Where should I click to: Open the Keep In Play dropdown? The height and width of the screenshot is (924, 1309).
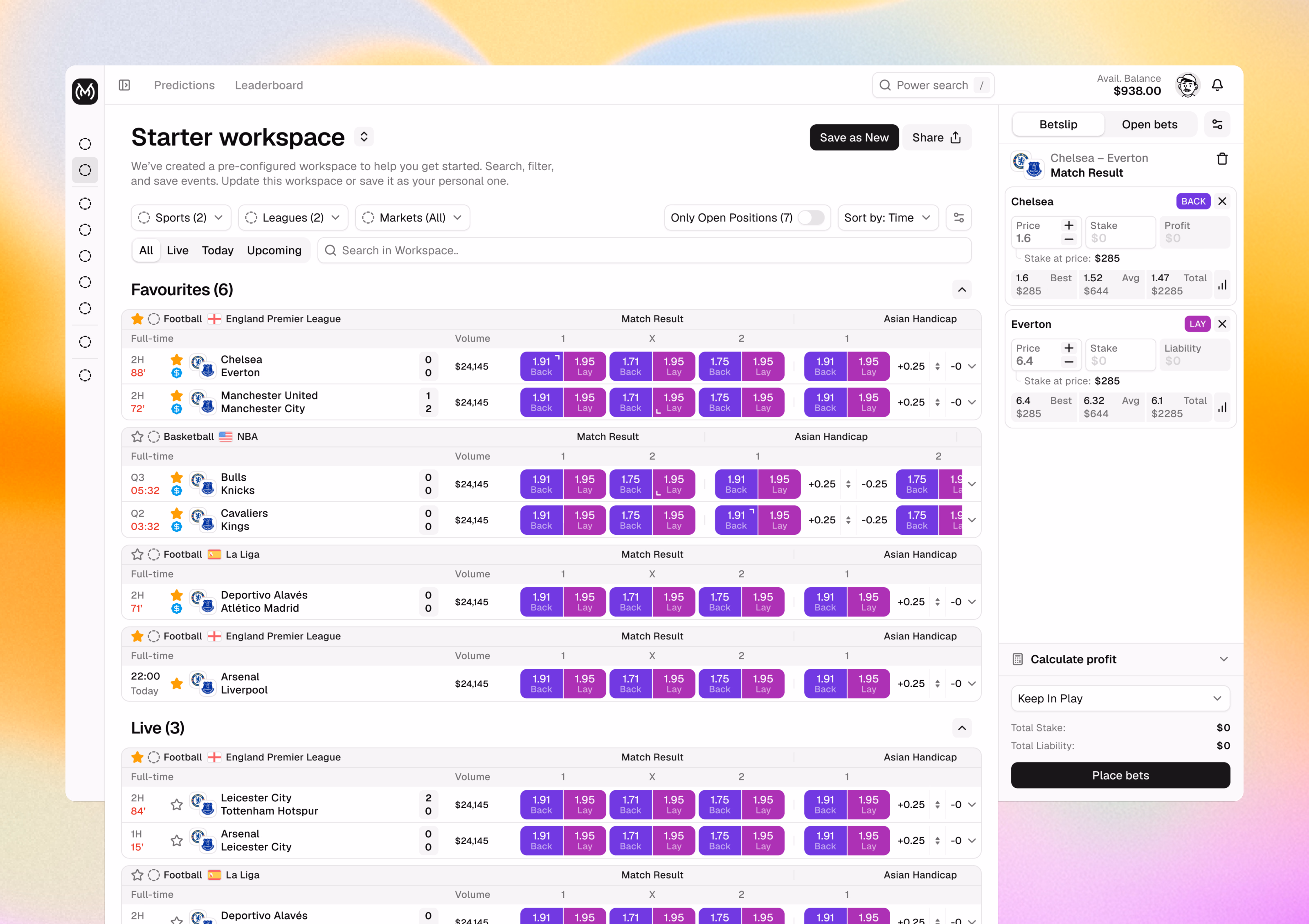(x=1120, y=698)
